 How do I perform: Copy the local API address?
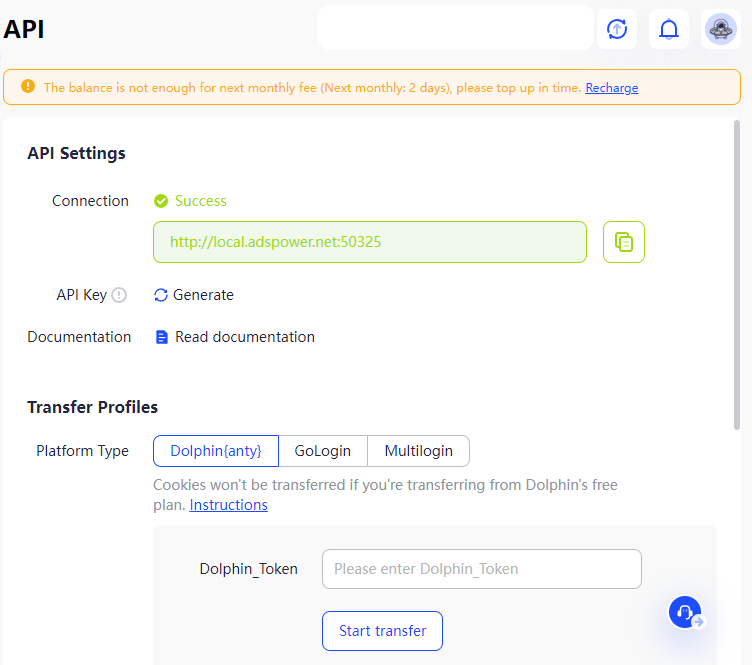tap(623, 242)
